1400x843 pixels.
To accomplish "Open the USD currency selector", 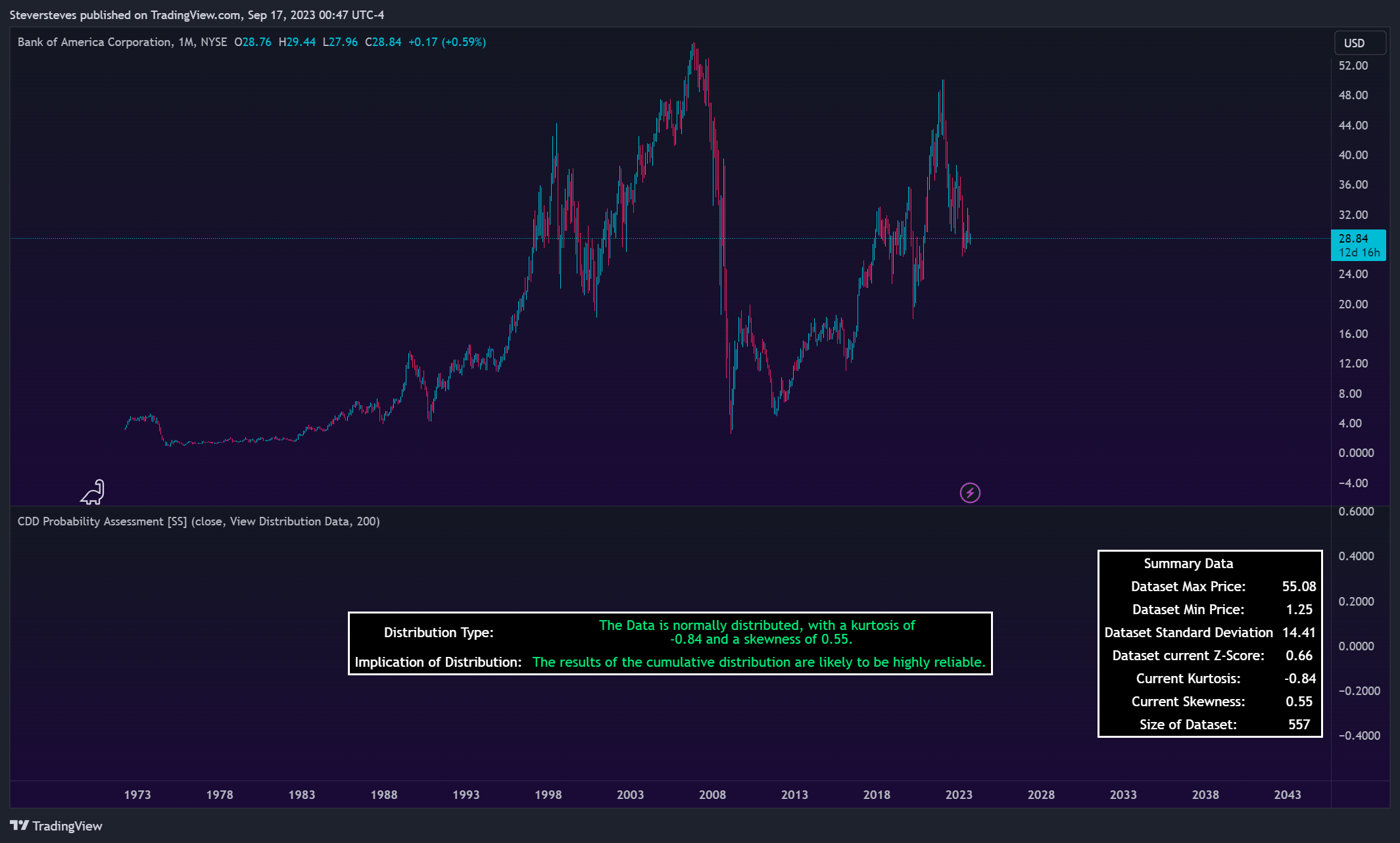I will pos(1360,43).
